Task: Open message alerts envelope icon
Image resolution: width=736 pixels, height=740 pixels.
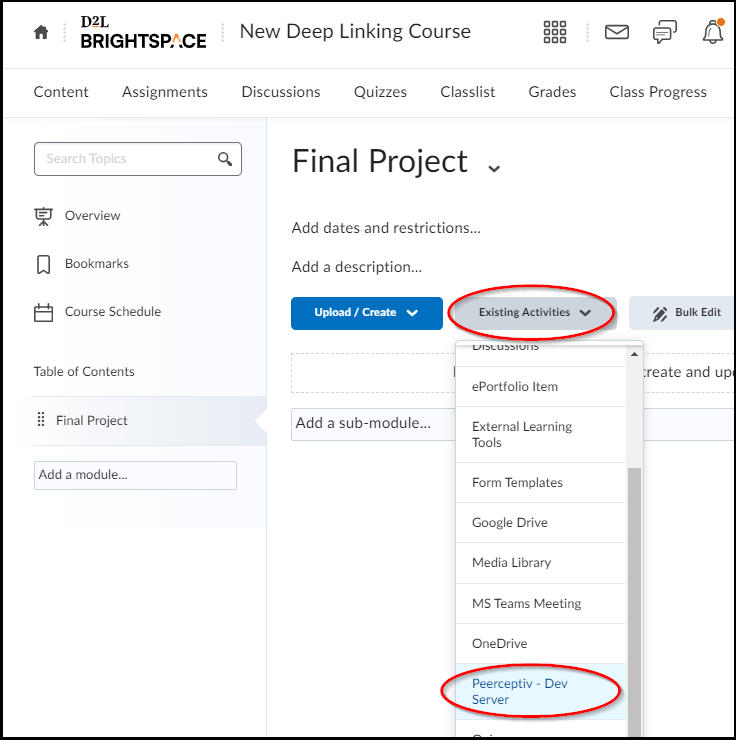Action: pyautogui.click(x=617, y=32)
